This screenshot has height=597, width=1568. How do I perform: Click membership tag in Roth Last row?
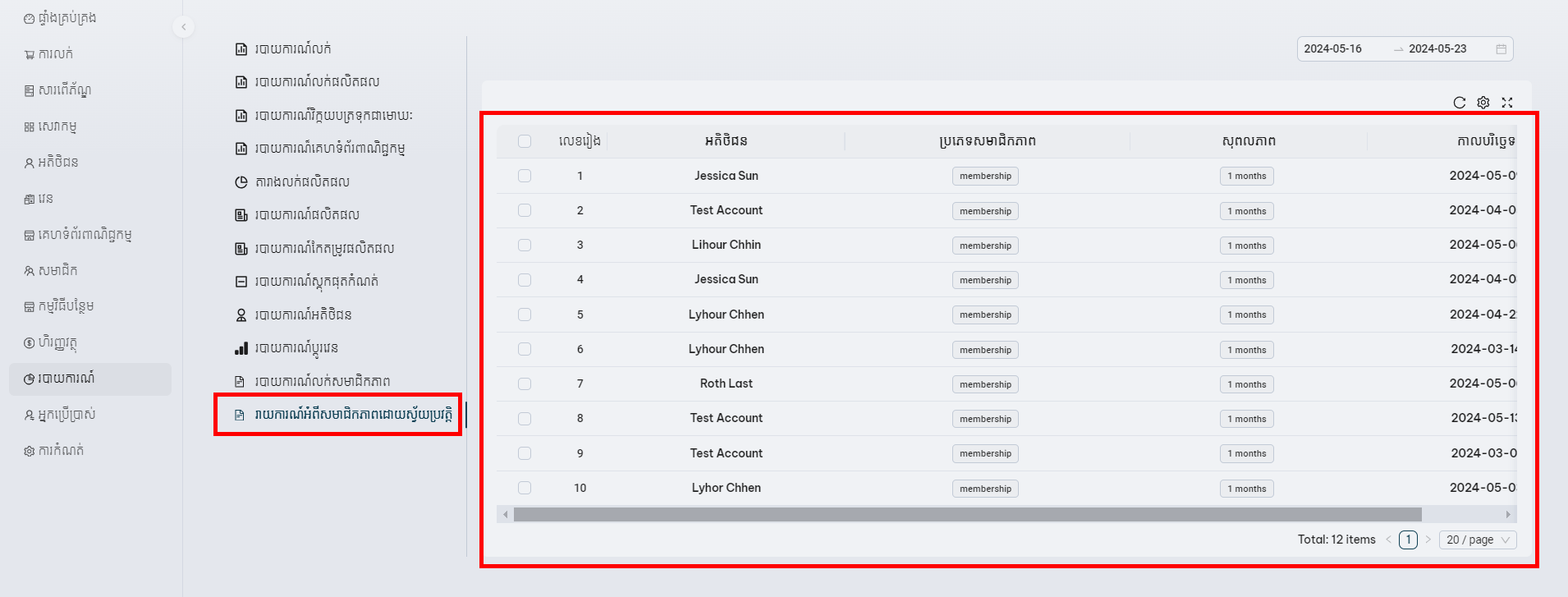pos(985,384)
